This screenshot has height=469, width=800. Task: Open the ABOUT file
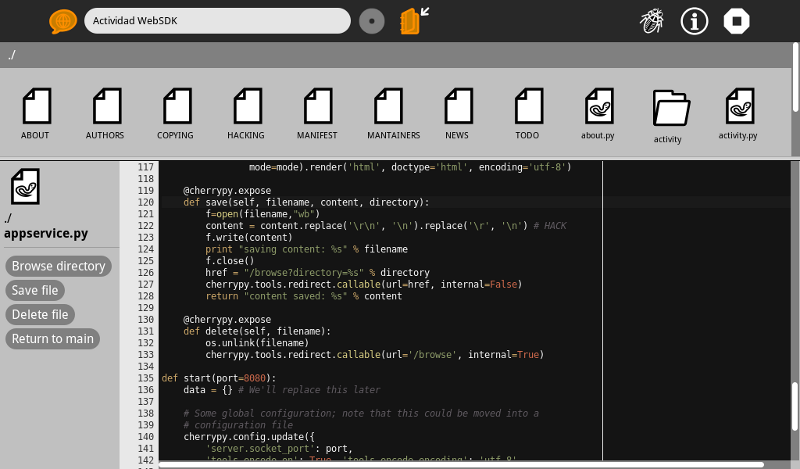[35, 106]
